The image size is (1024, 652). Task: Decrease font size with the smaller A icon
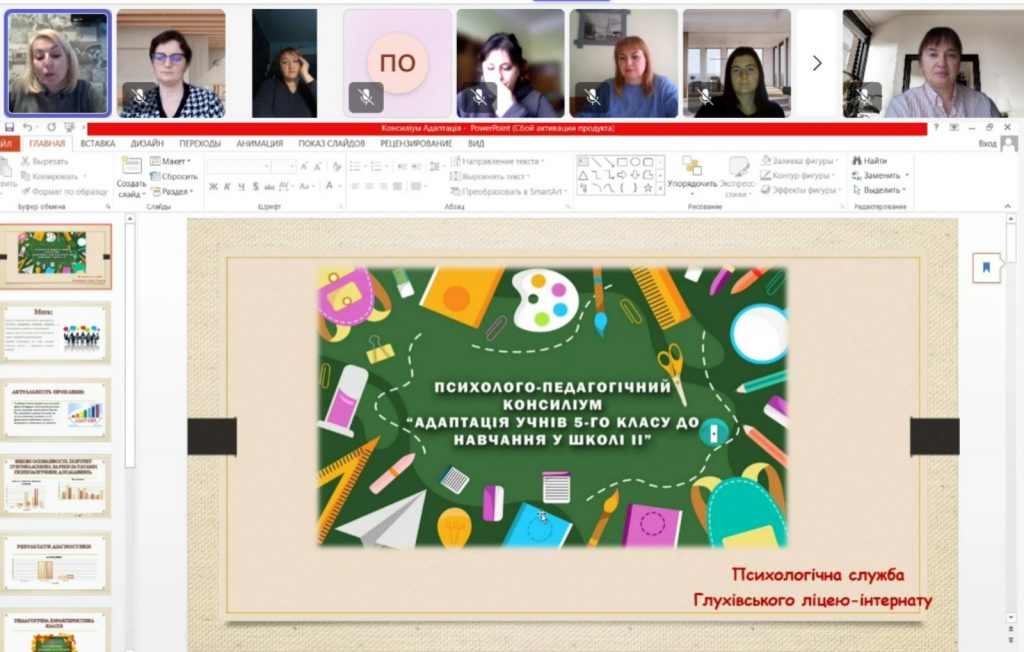[x=317, y=167]
